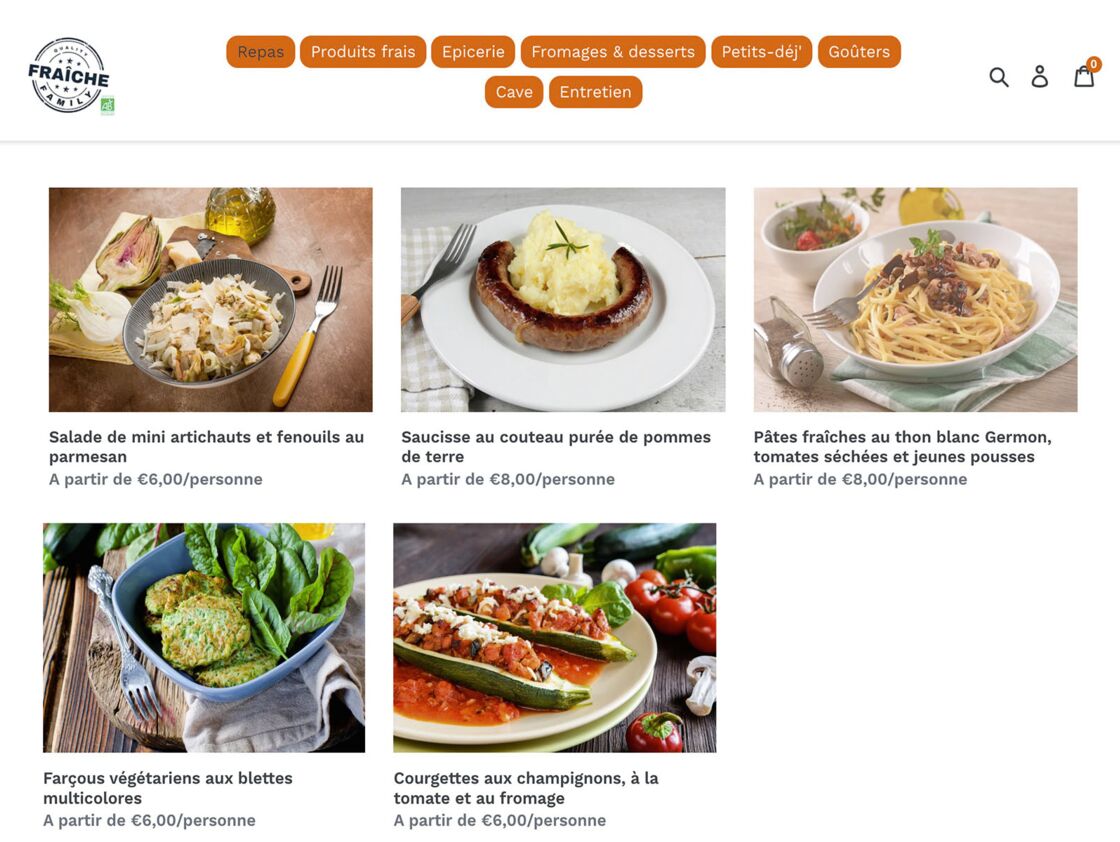This screenshot has width=1120, height=842.
Task: Select the Petits-déj' menu item
Action: point(761,52)
